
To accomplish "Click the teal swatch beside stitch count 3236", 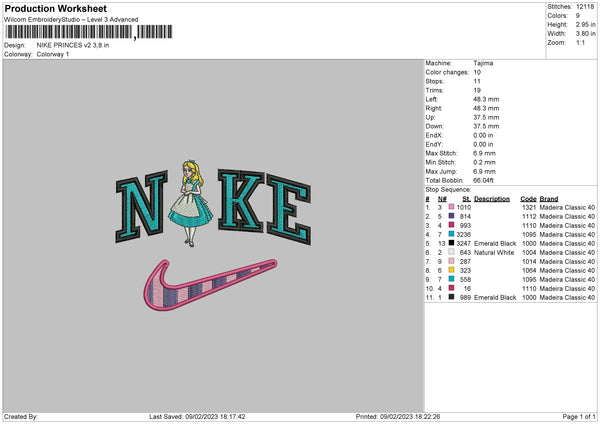I will [x=452, y=234].
